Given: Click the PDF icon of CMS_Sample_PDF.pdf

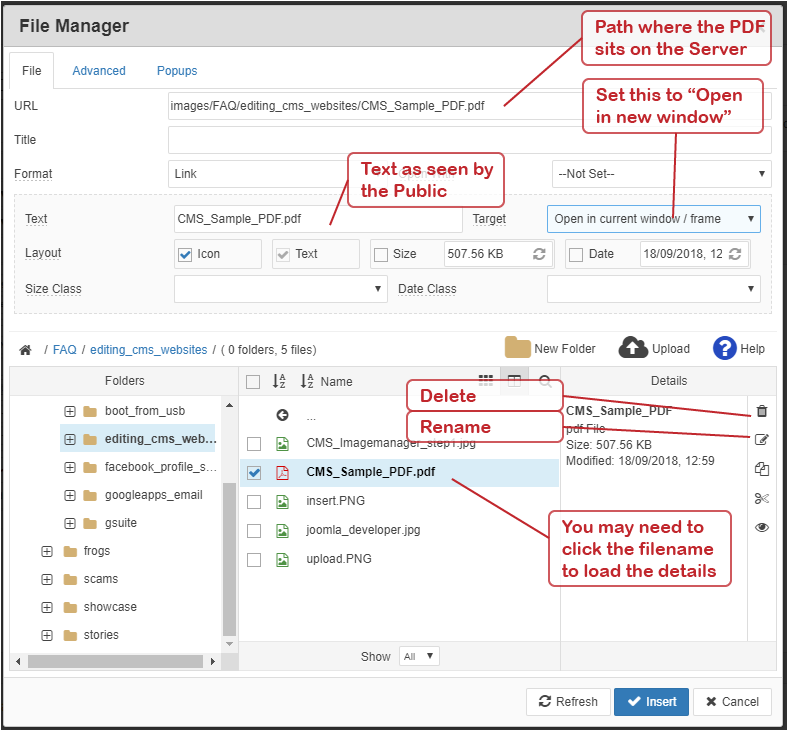Looking at the screenshot, I should (x=282, y=472).
